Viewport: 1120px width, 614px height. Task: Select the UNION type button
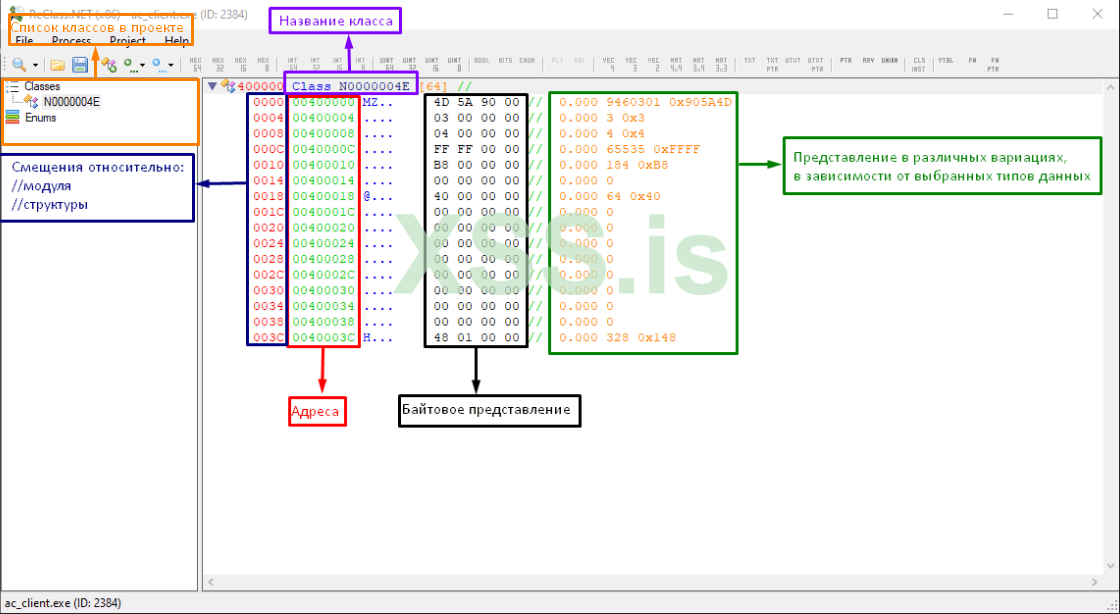pos(889,61)
